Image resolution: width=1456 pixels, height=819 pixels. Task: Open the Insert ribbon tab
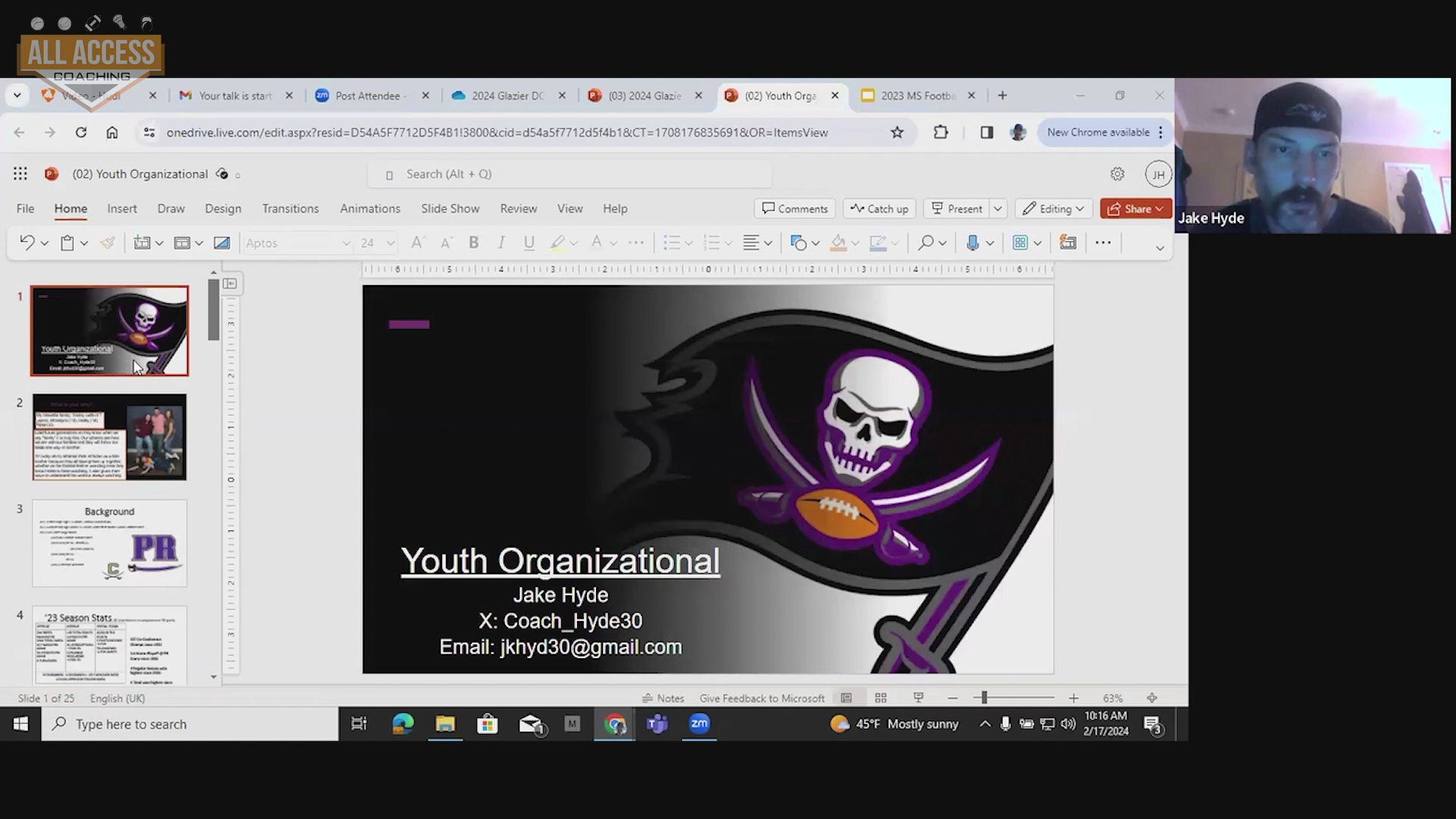click(122, 209)
